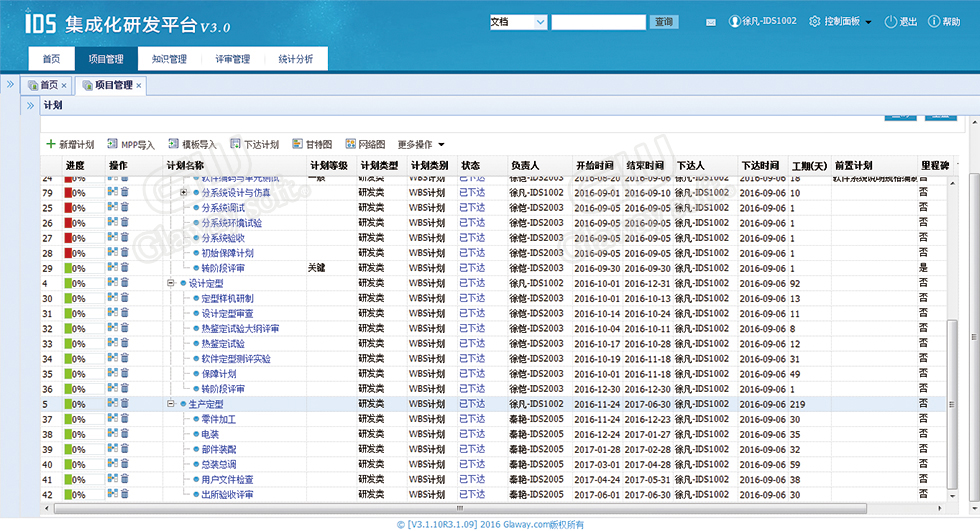This screenshot has height=531, width=980.
Task: Sort by the 负责人 column header
Action: coord(525,166)
